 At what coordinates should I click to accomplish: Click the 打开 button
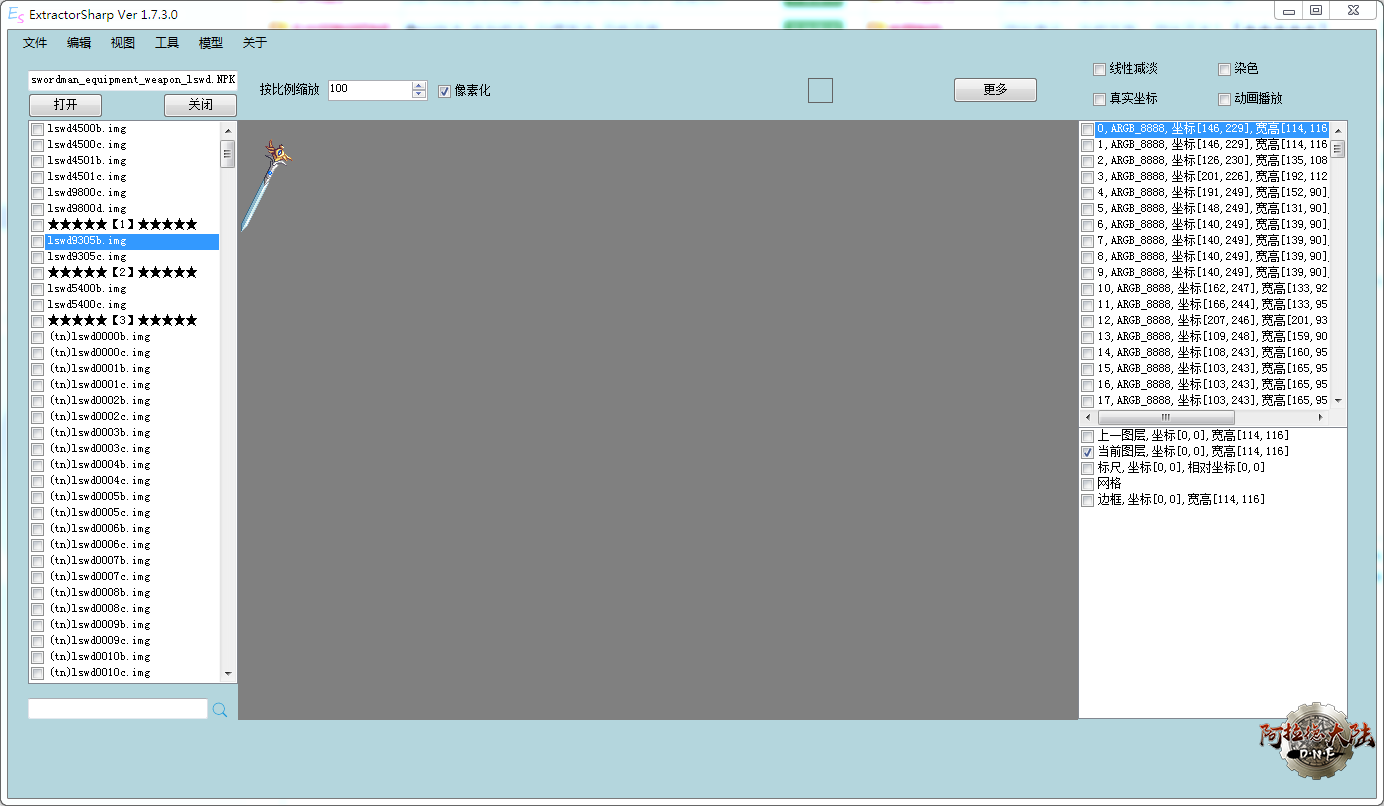(x=65, y=105)
